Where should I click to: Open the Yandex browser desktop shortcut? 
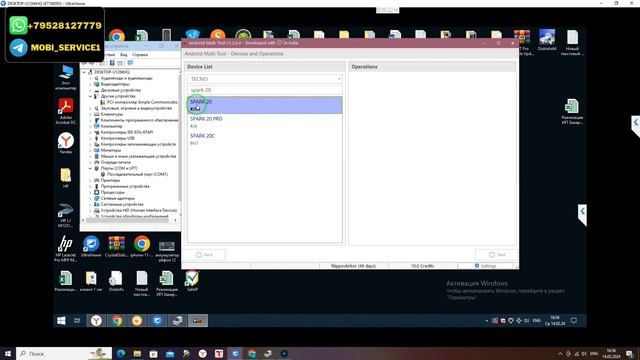tap(65, 143)
